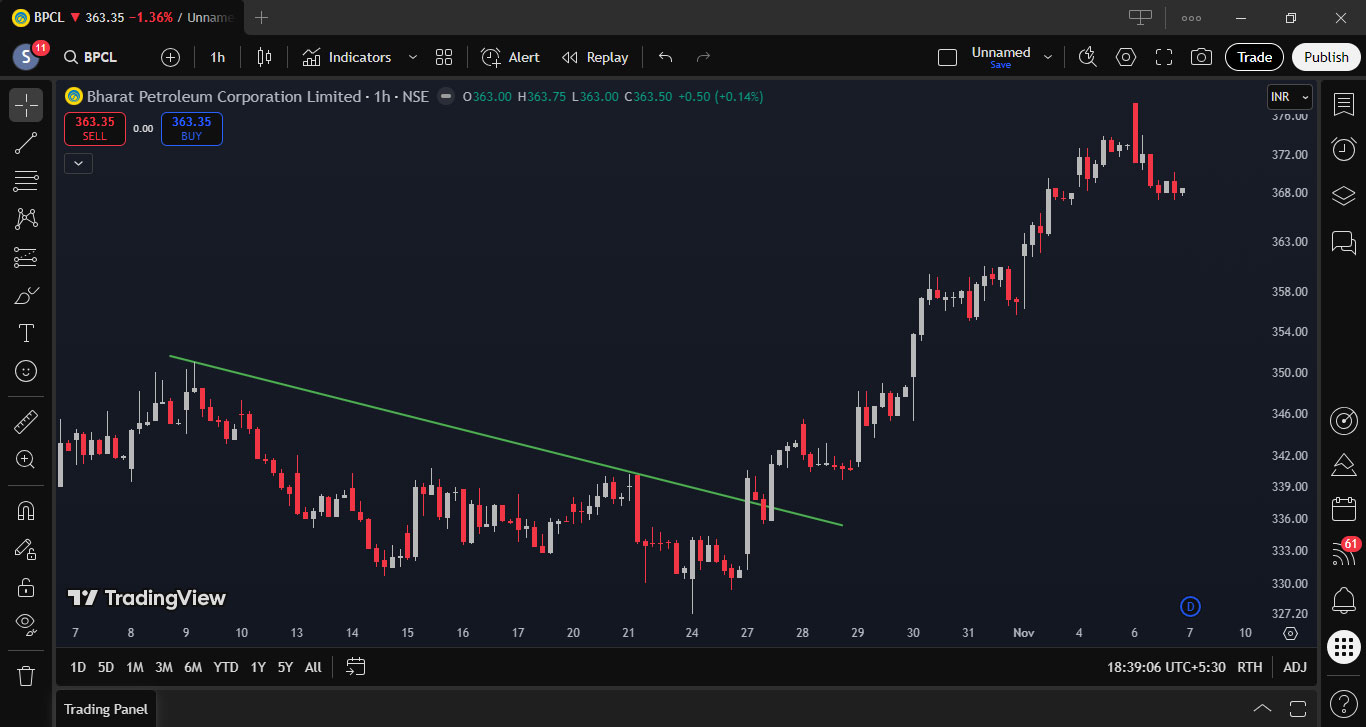Start bar Replay mode
The height and width of the screenshot is (727, 1366).
pyautogui.click(x=595, y=57)
